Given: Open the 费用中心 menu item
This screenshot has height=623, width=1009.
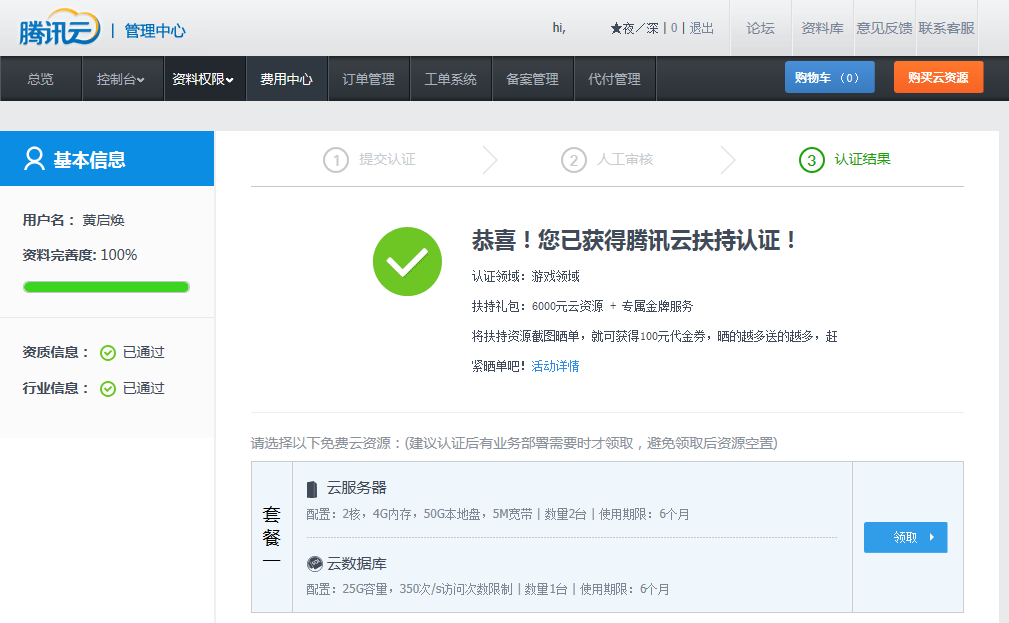Looking at the screenshot, I should (286, 79).
